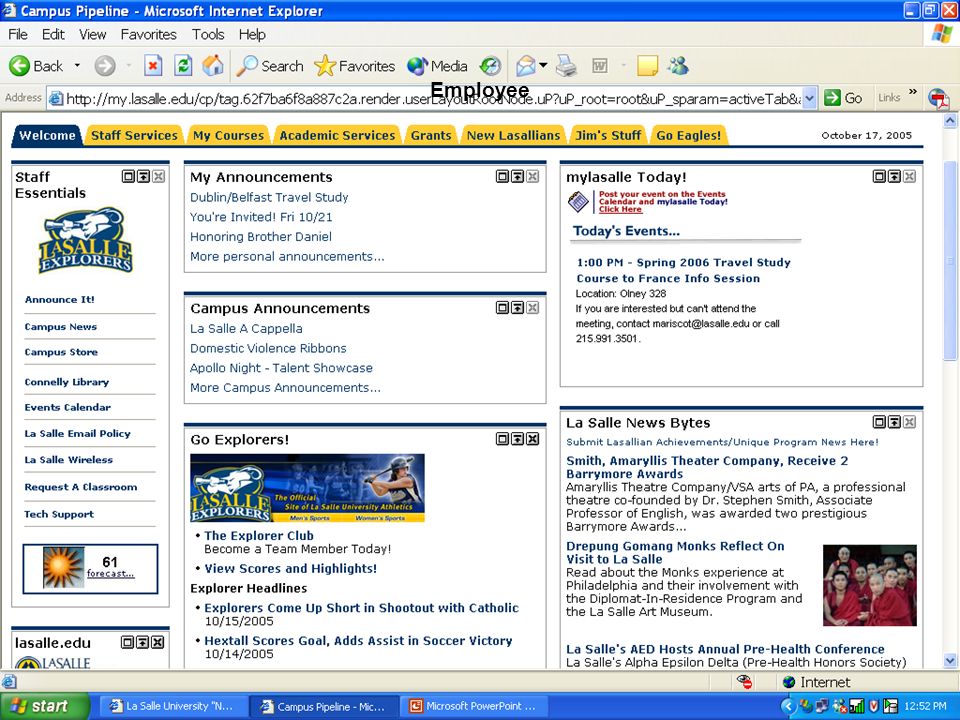
Task: Open the Connelly Library link
Action: 67,382
